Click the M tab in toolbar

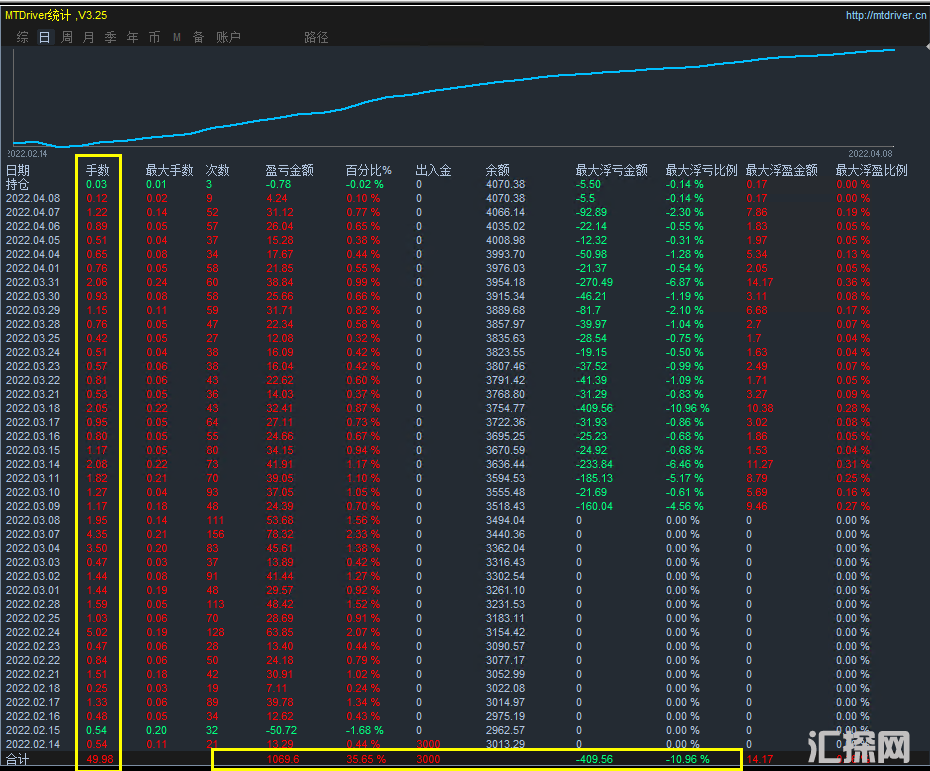pos(176,37)
